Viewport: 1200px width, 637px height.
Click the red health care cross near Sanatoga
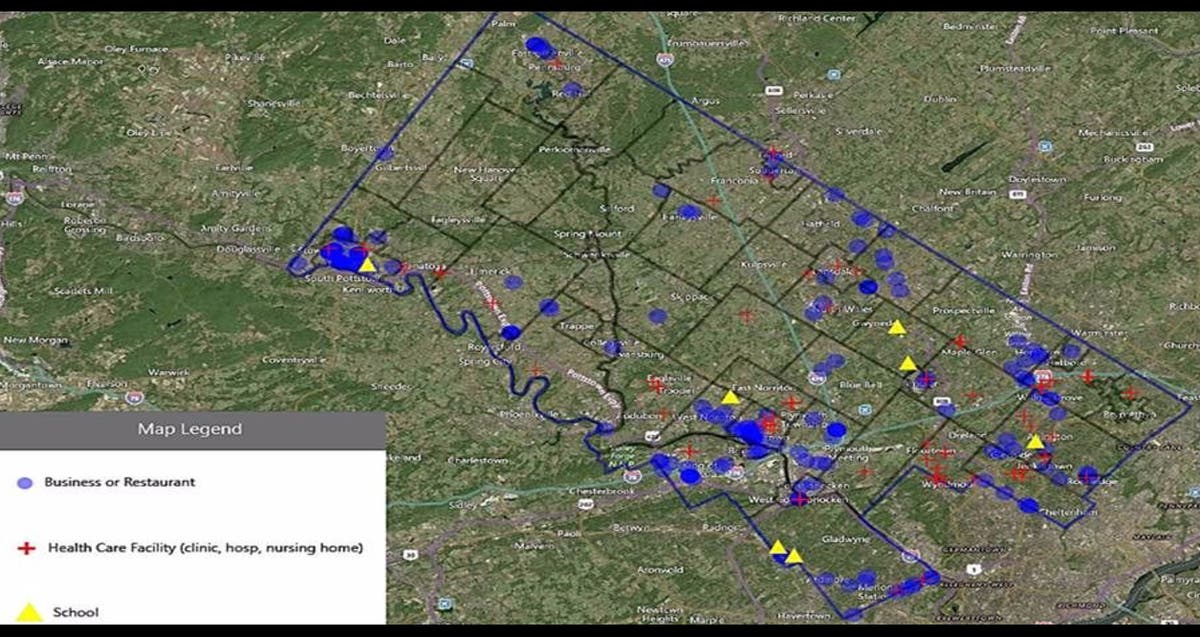pos(441,271)
